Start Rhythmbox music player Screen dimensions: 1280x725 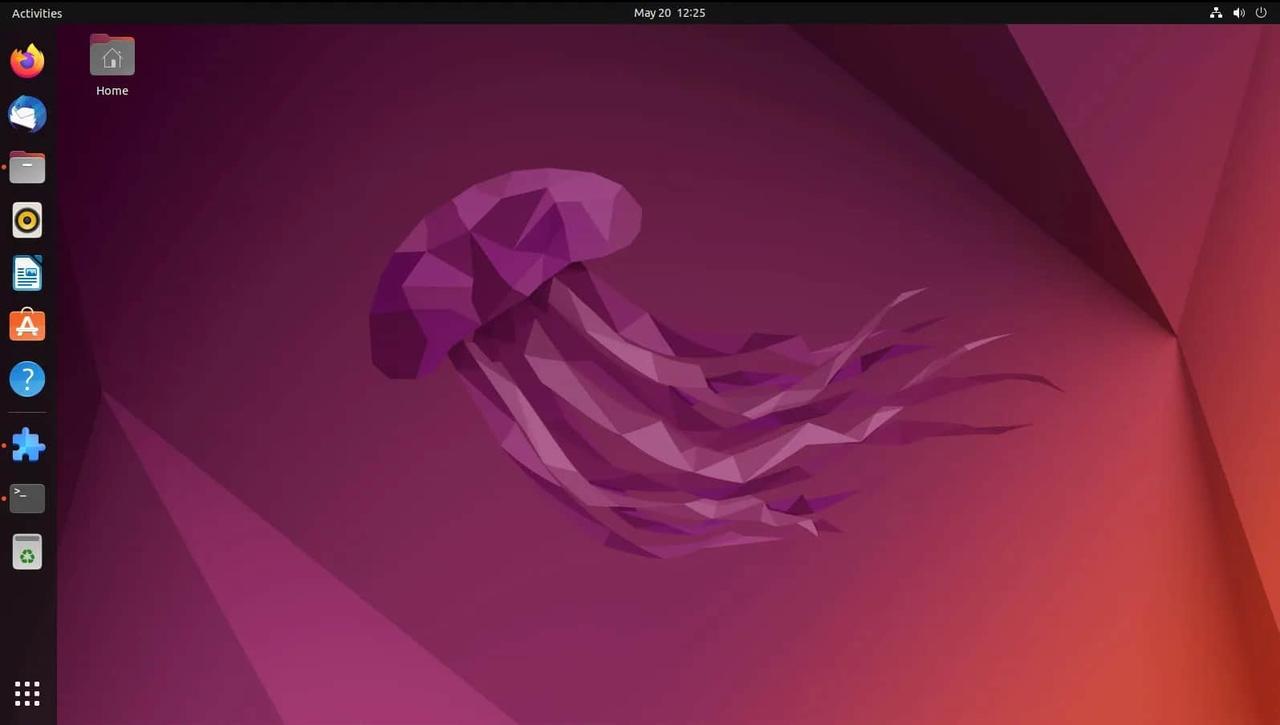[27, 220]
